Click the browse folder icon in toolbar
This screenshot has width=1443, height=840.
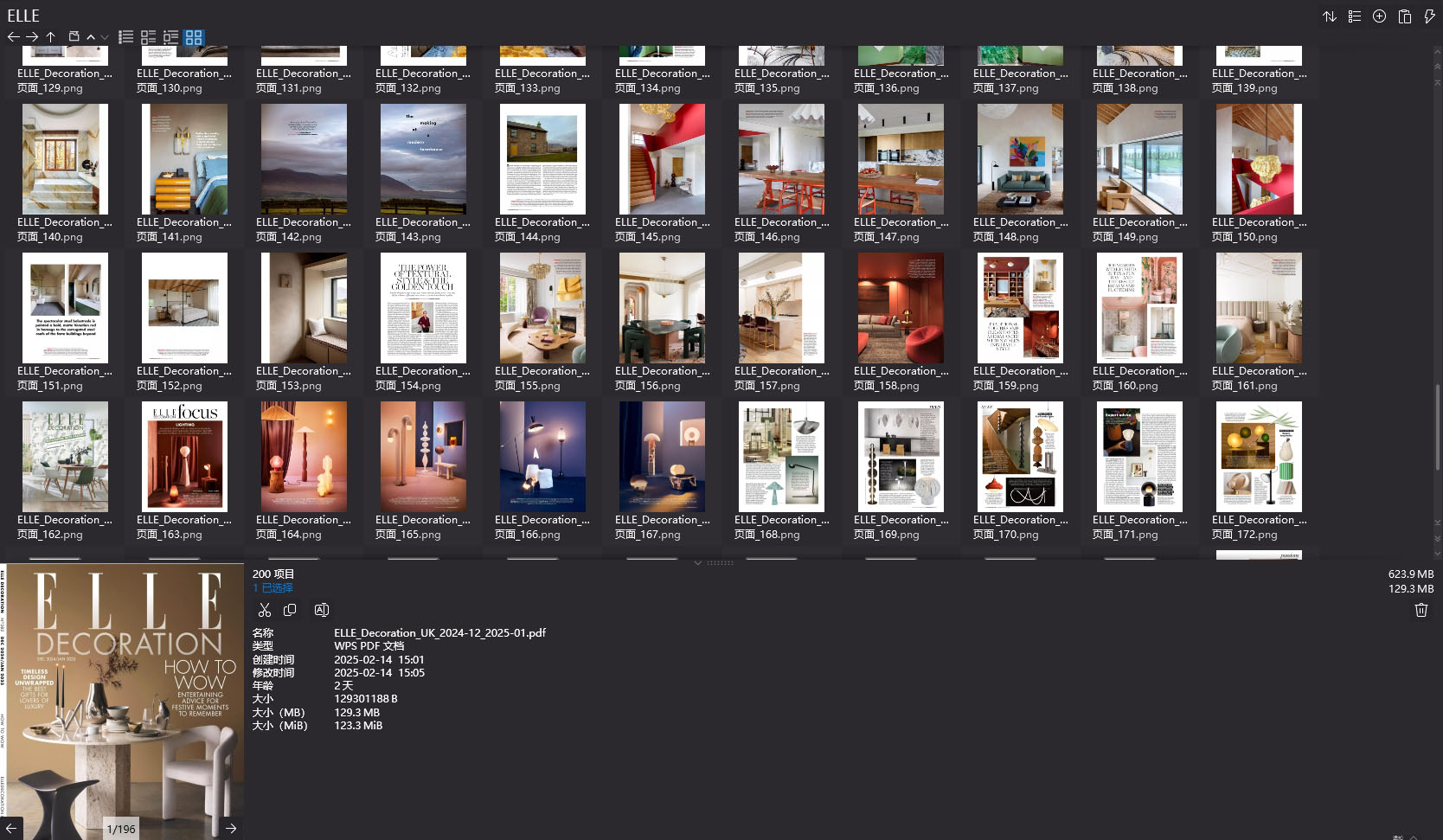[x=74, y=37]
